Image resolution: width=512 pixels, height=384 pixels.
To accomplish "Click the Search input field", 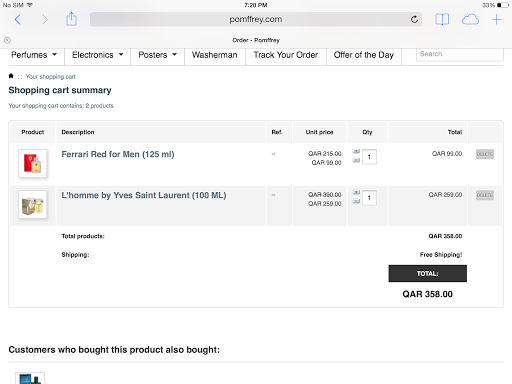I will pos(460,54).
